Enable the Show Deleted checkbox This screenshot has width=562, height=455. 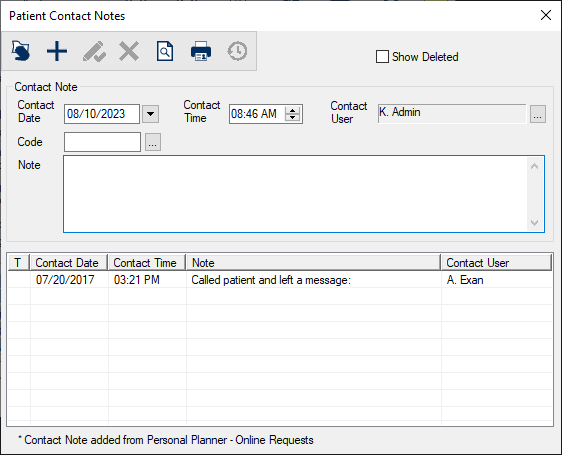(x=382, y=57)
